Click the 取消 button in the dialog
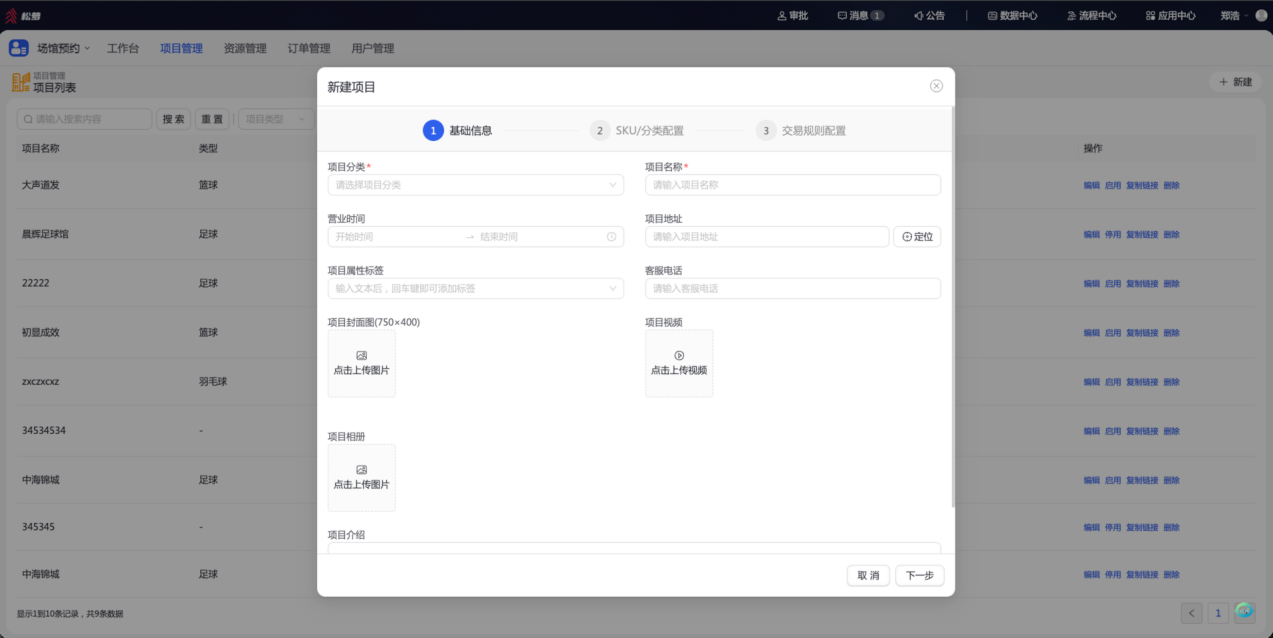Image resolution: width=1273 pixels, height=638 pixels. click(x=868, y=576)
